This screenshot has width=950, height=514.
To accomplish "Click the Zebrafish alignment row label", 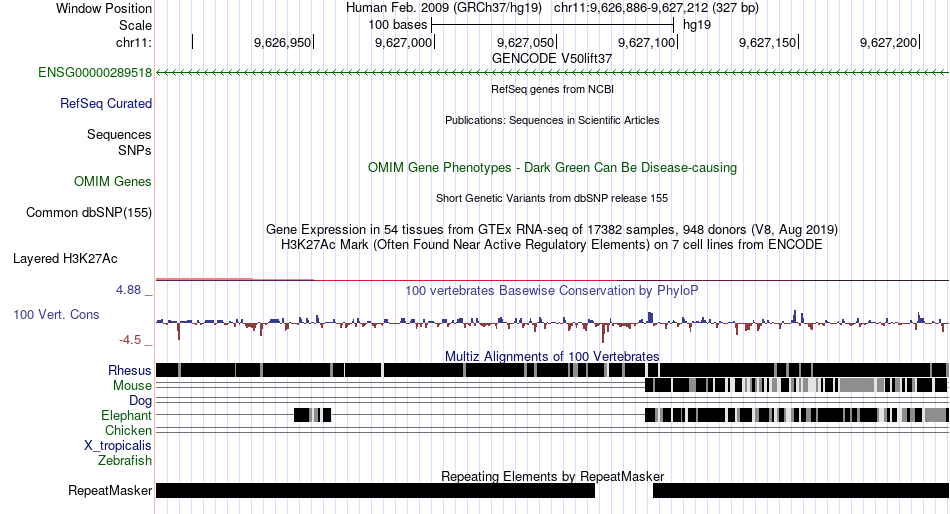I will [x=125, y=461].
